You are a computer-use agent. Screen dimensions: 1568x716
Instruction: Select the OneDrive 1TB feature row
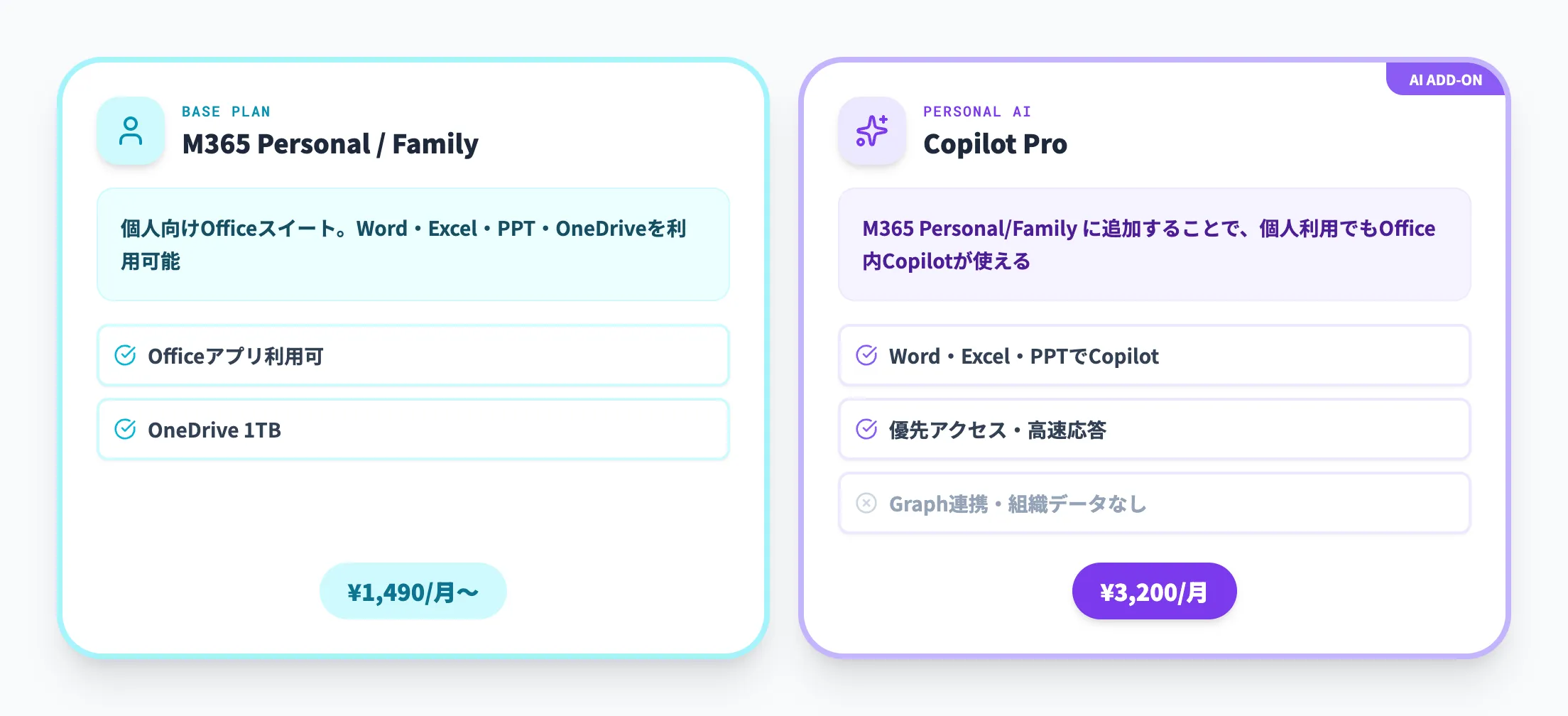pyautogui.click(x=413, y=430)
